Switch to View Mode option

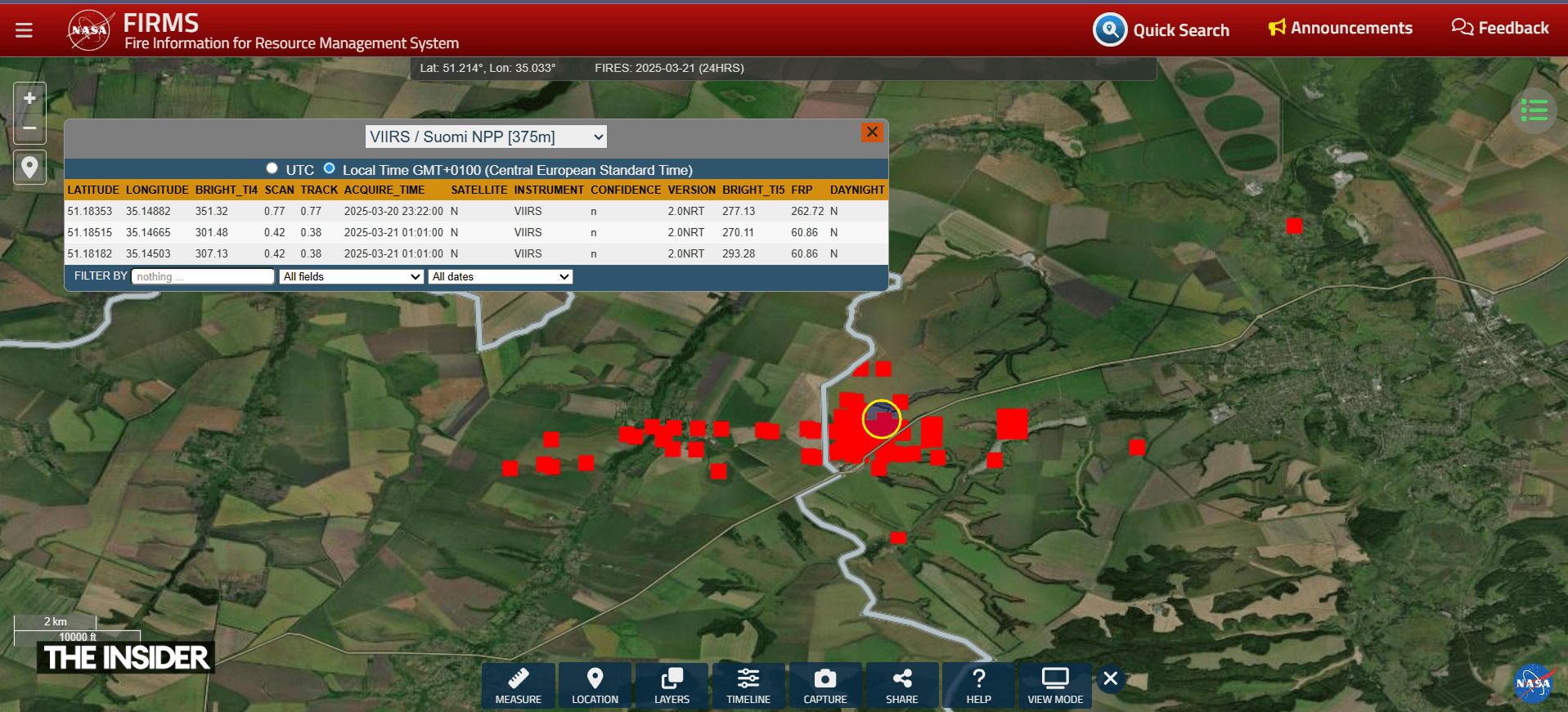point(1054,685)
